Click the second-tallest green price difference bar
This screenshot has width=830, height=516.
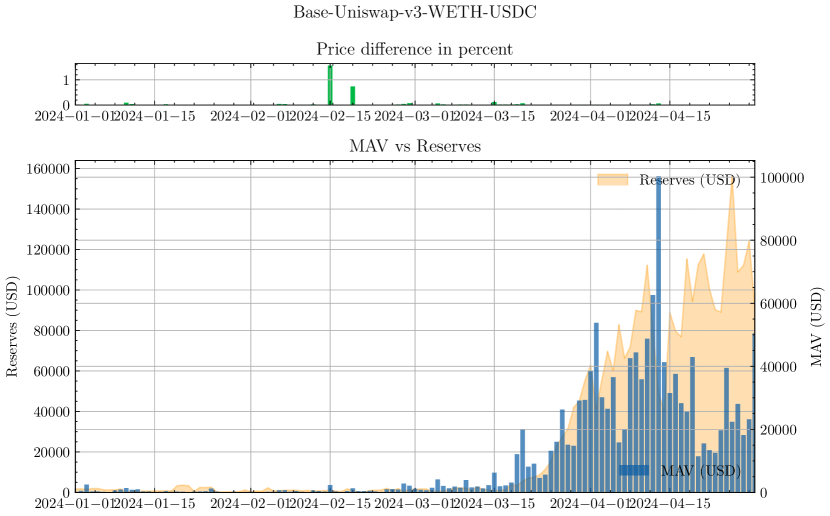point(353,95)
